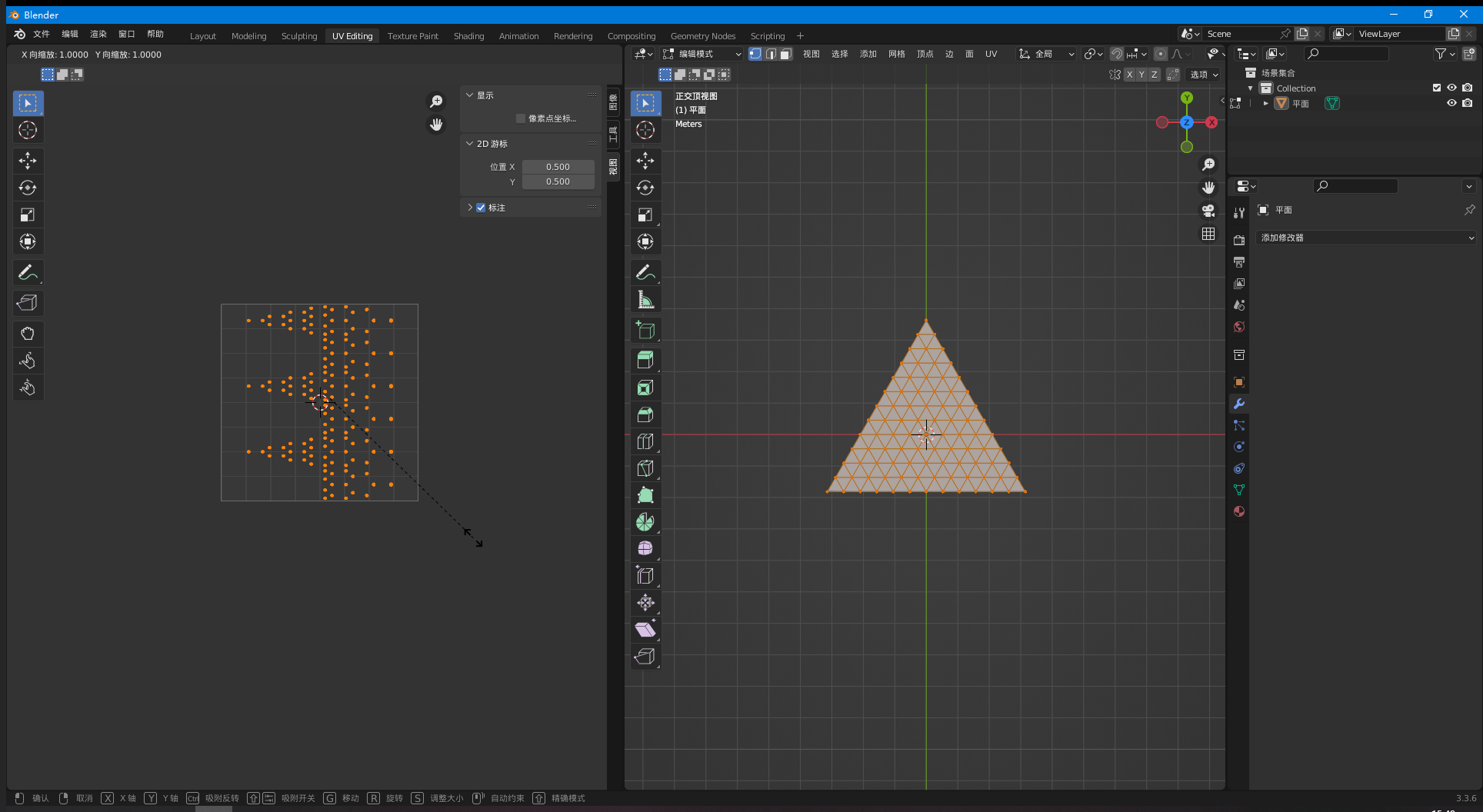Collapse the Collection tree item

(1251, 88)
